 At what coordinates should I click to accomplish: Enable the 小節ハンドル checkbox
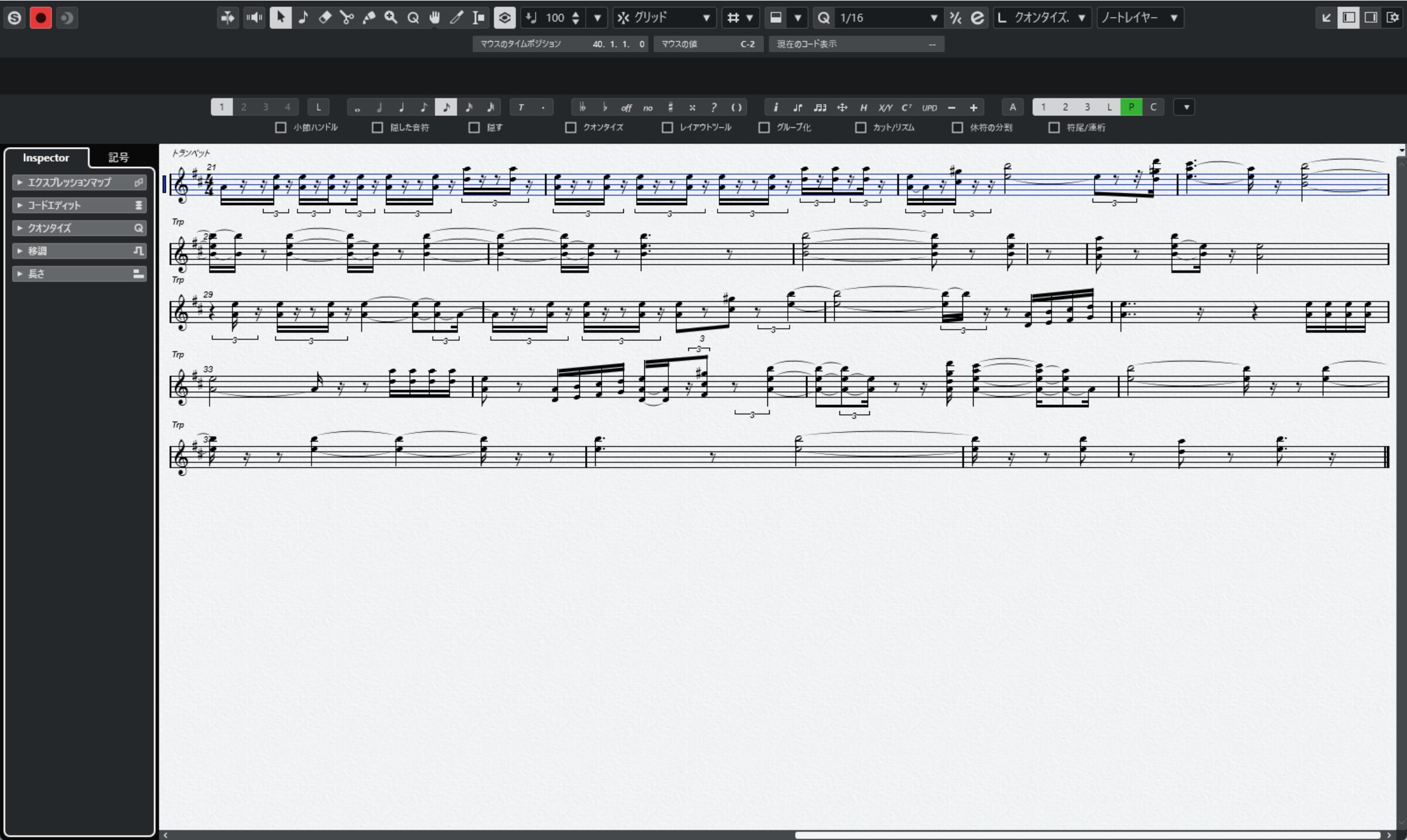tap(281, 127)
